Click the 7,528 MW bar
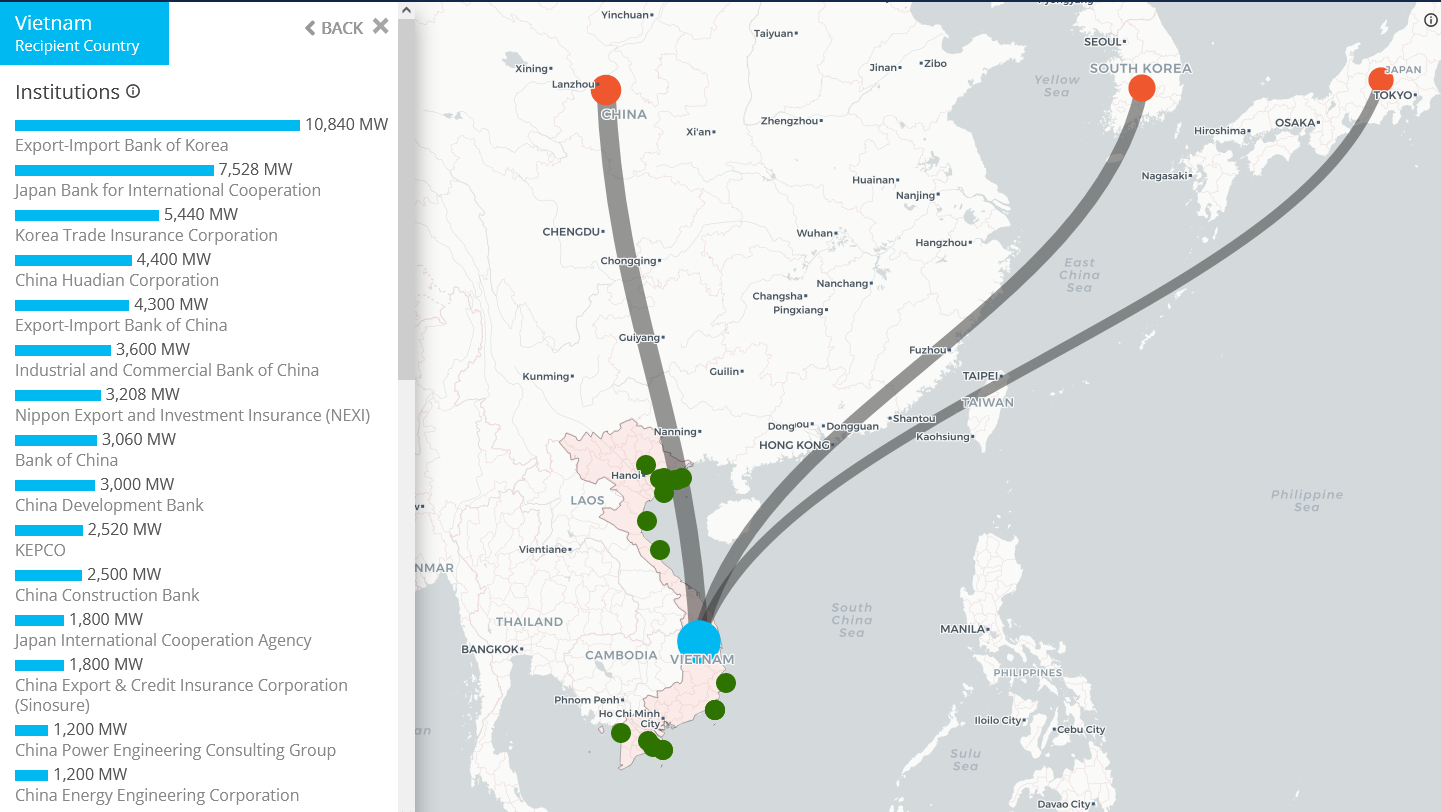This screenshot has width=1441, height=812. pyautogui.click(x=114, y=170)
